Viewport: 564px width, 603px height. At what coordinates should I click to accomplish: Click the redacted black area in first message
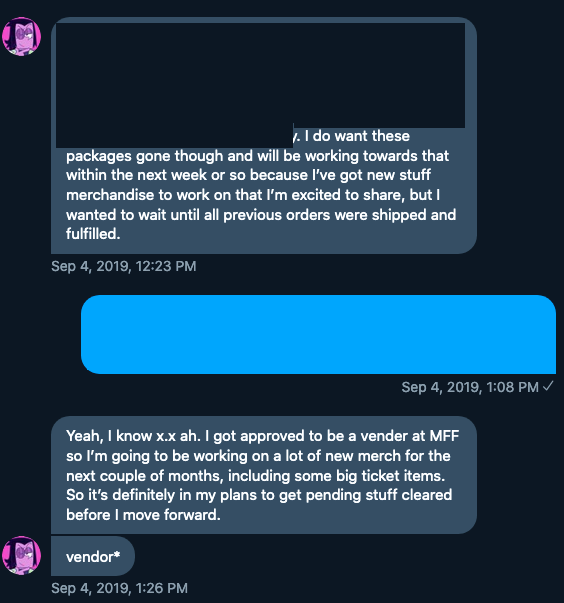click(260, 76)
